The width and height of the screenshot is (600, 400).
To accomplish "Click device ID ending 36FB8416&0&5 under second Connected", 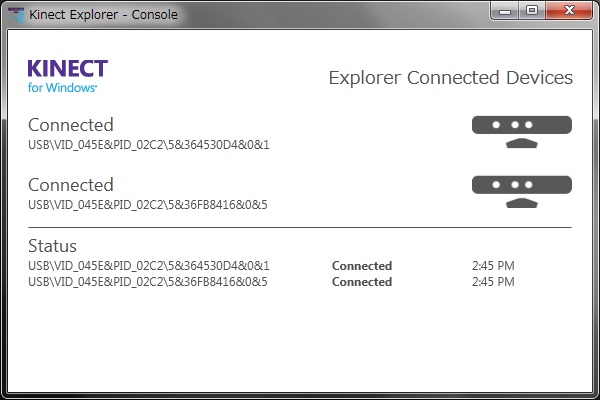I will [x=148, y=205].
